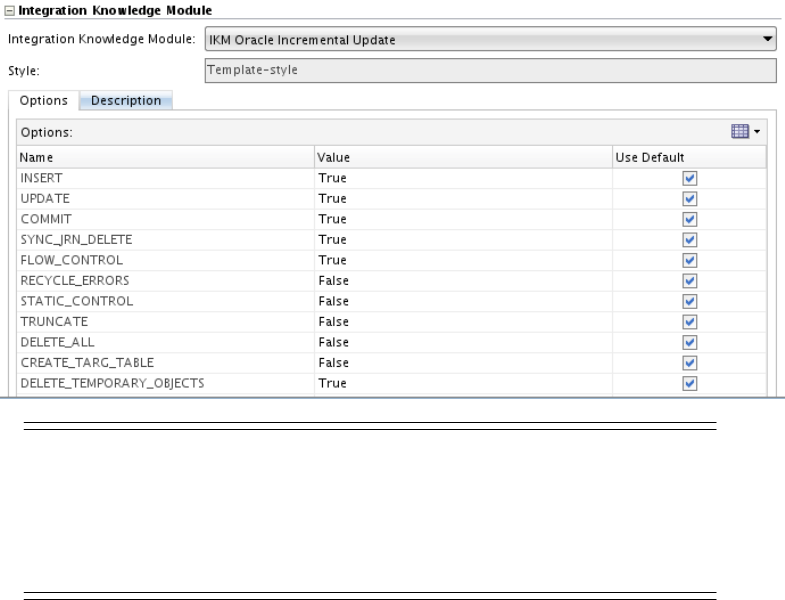Screen dimensions: 785x600
Task: Select the COMMIT option name
Action: click(46, 219)
